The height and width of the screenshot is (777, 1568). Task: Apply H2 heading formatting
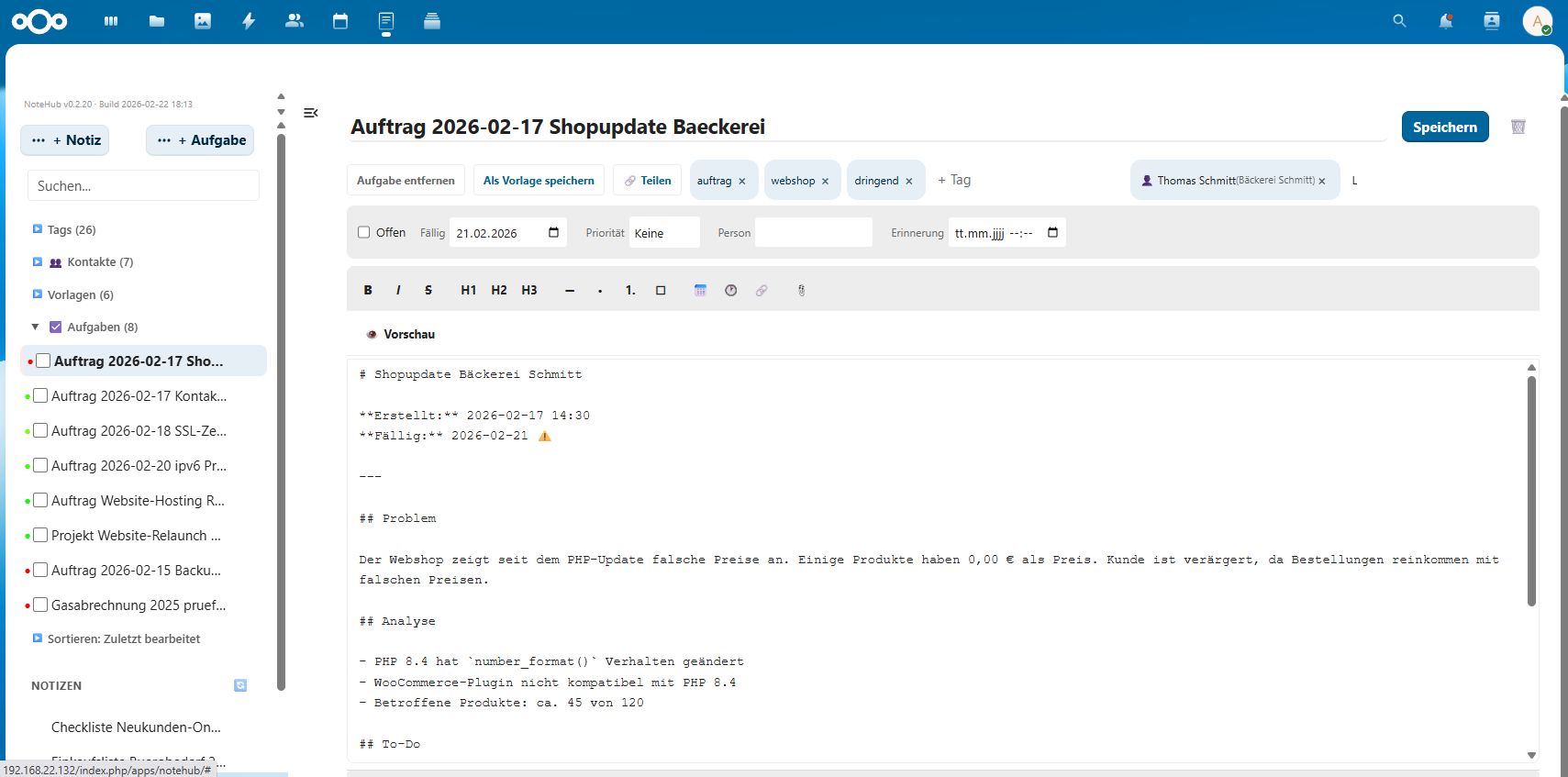(498, 290)
